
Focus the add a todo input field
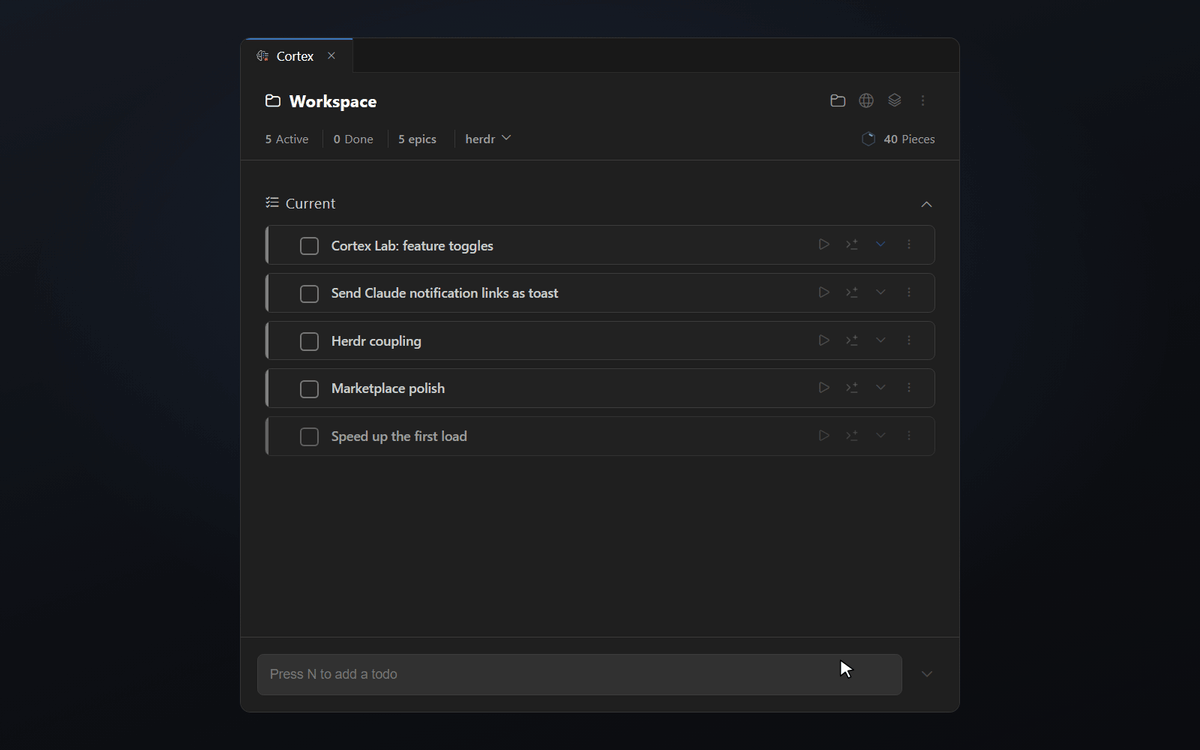point(580,674)
